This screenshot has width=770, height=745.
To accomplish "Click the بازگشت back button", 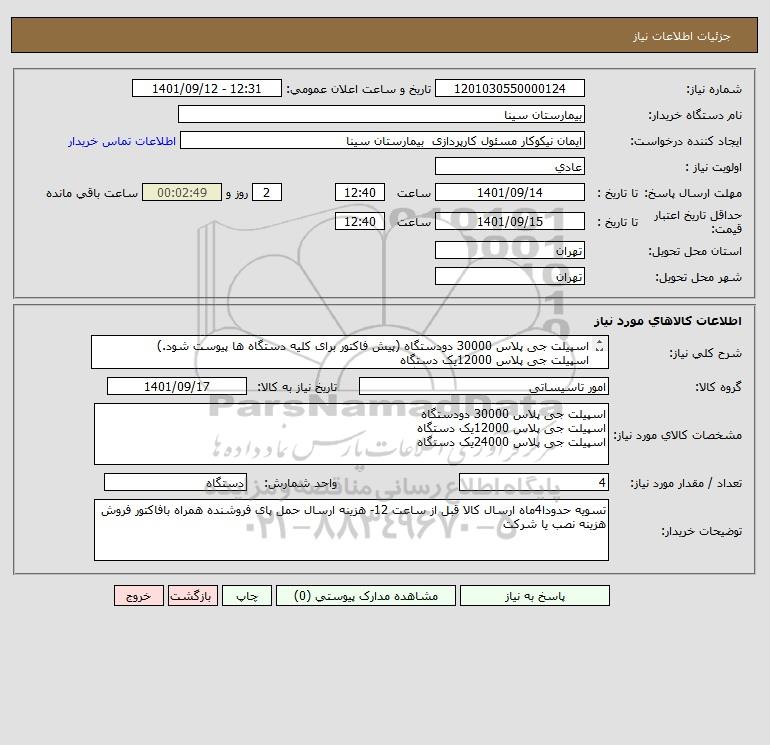I will tap(192, 596).
